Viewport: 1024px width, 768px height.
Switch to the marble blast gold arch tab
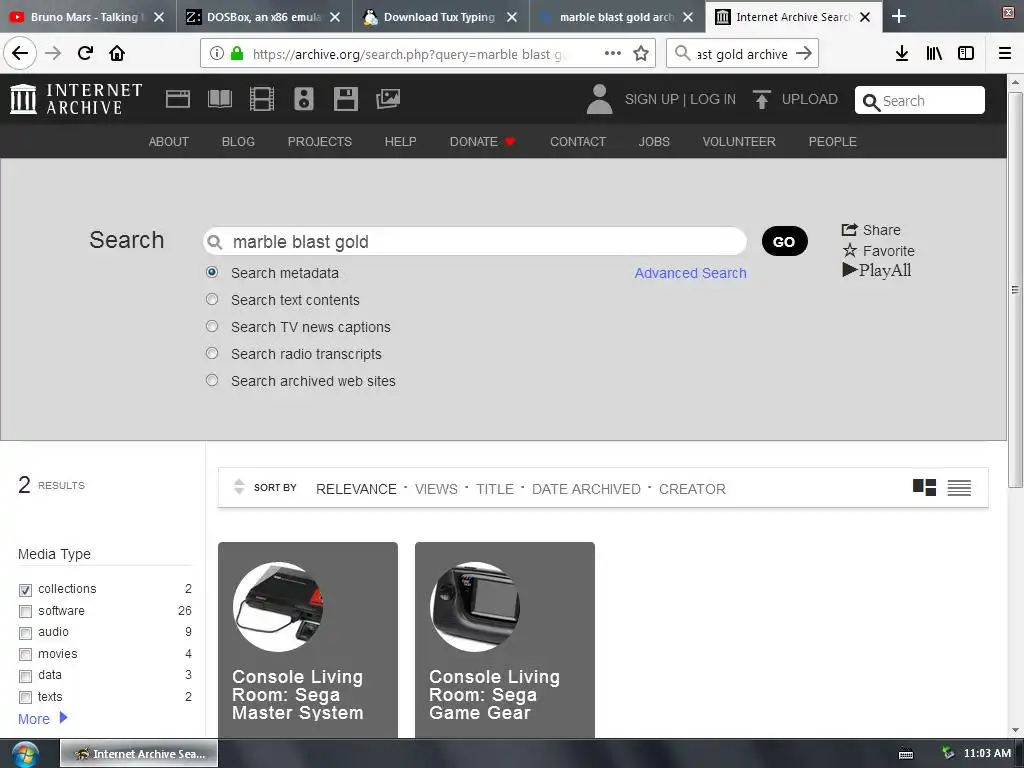[616, 17]
